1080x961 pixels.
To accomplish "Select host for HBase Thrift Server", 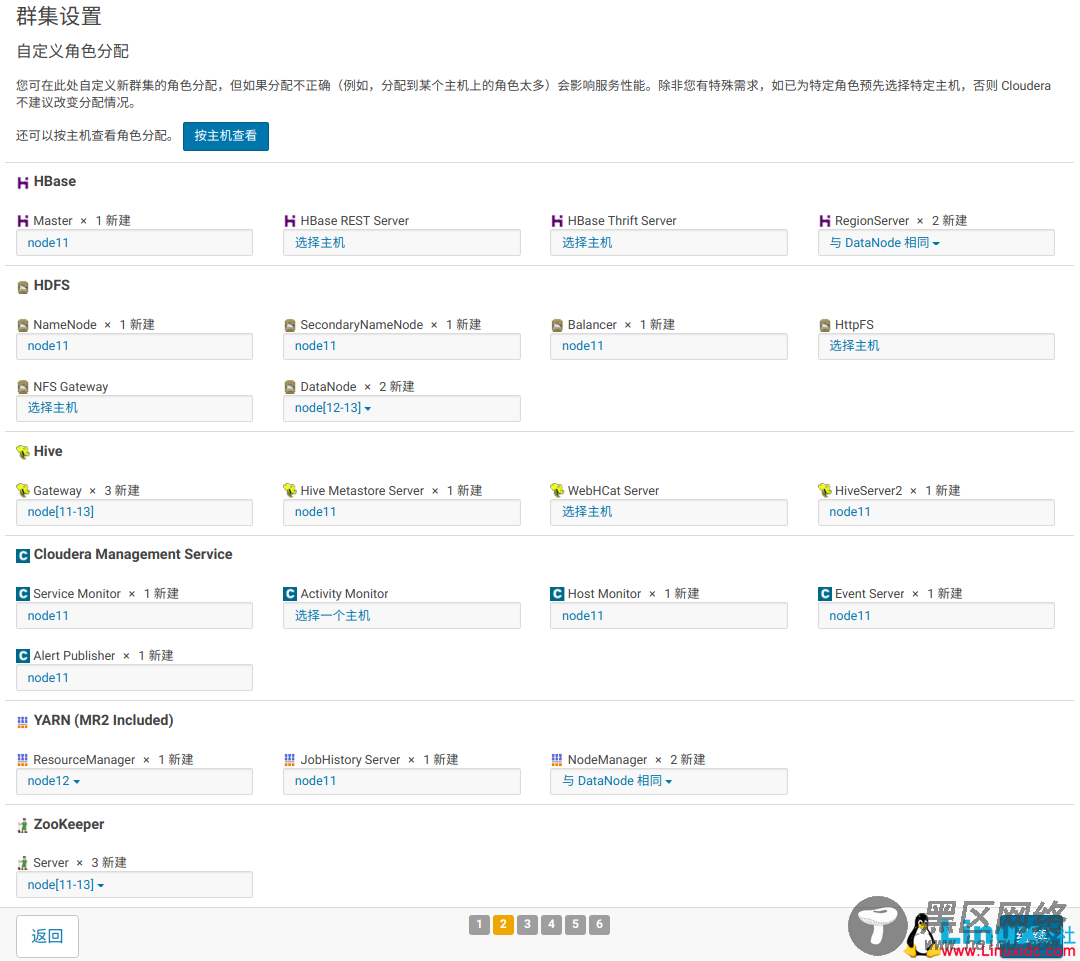I will pos(669,242).
